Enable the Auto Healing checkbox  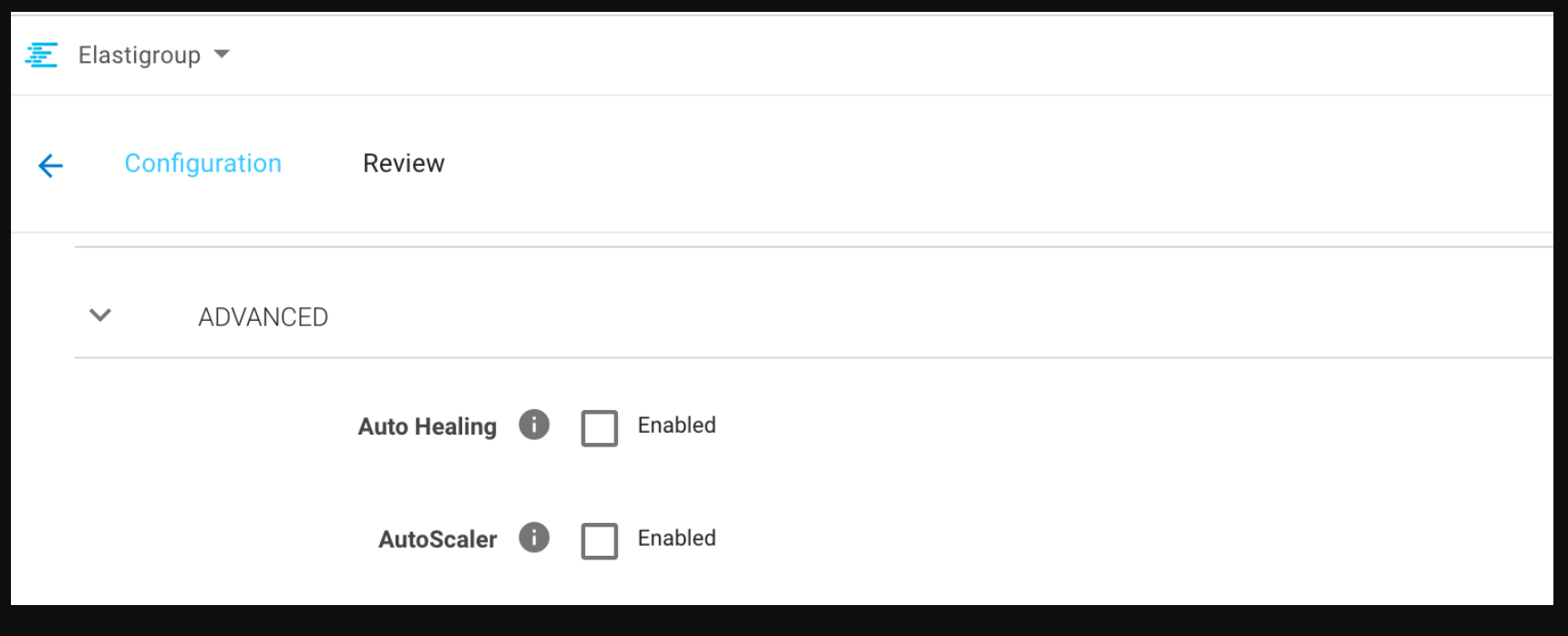(599, 427)
